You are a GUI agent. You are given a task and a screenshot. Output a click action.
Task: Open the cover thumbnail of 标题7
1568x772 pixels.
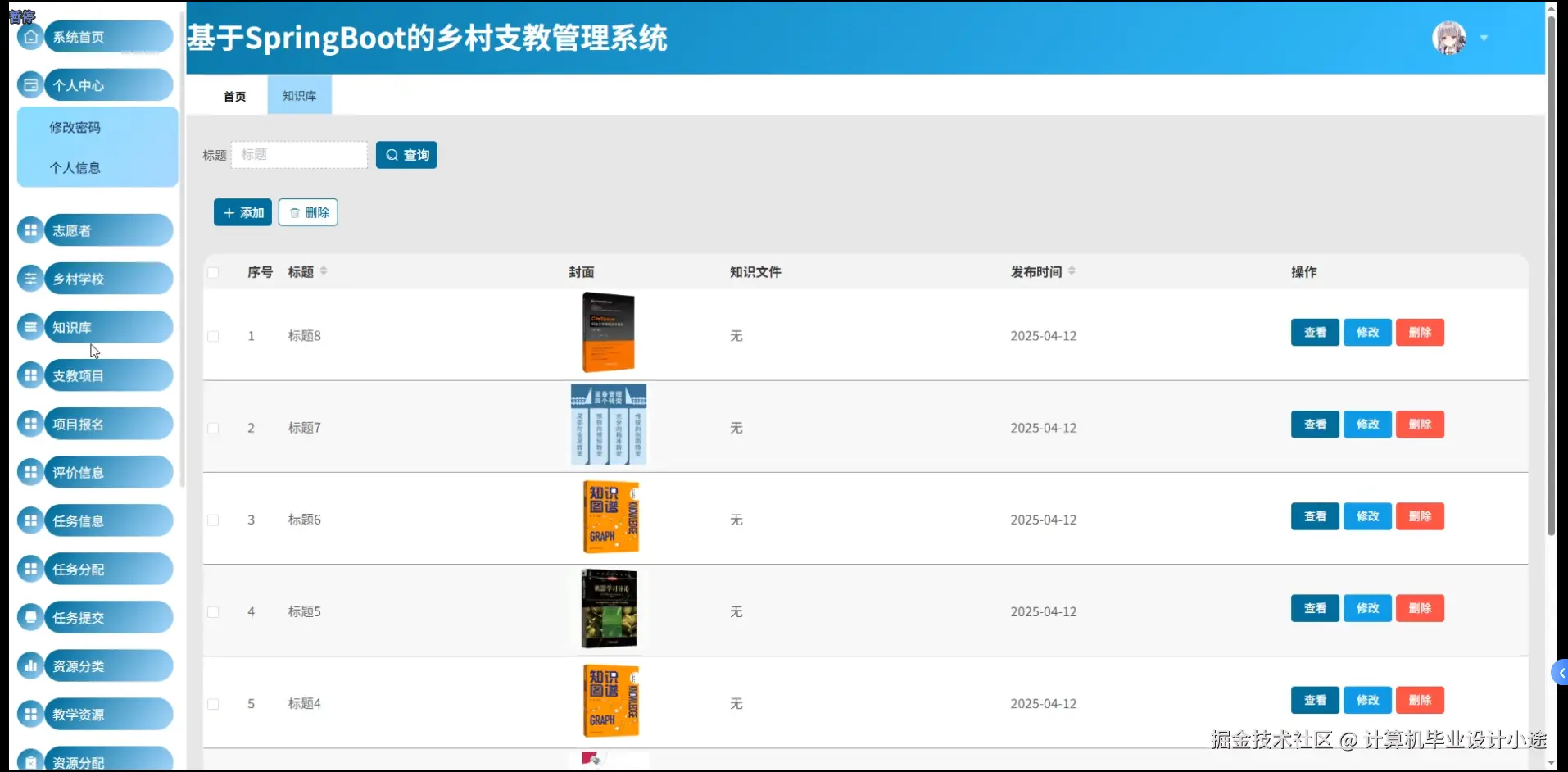coord(609,425)
